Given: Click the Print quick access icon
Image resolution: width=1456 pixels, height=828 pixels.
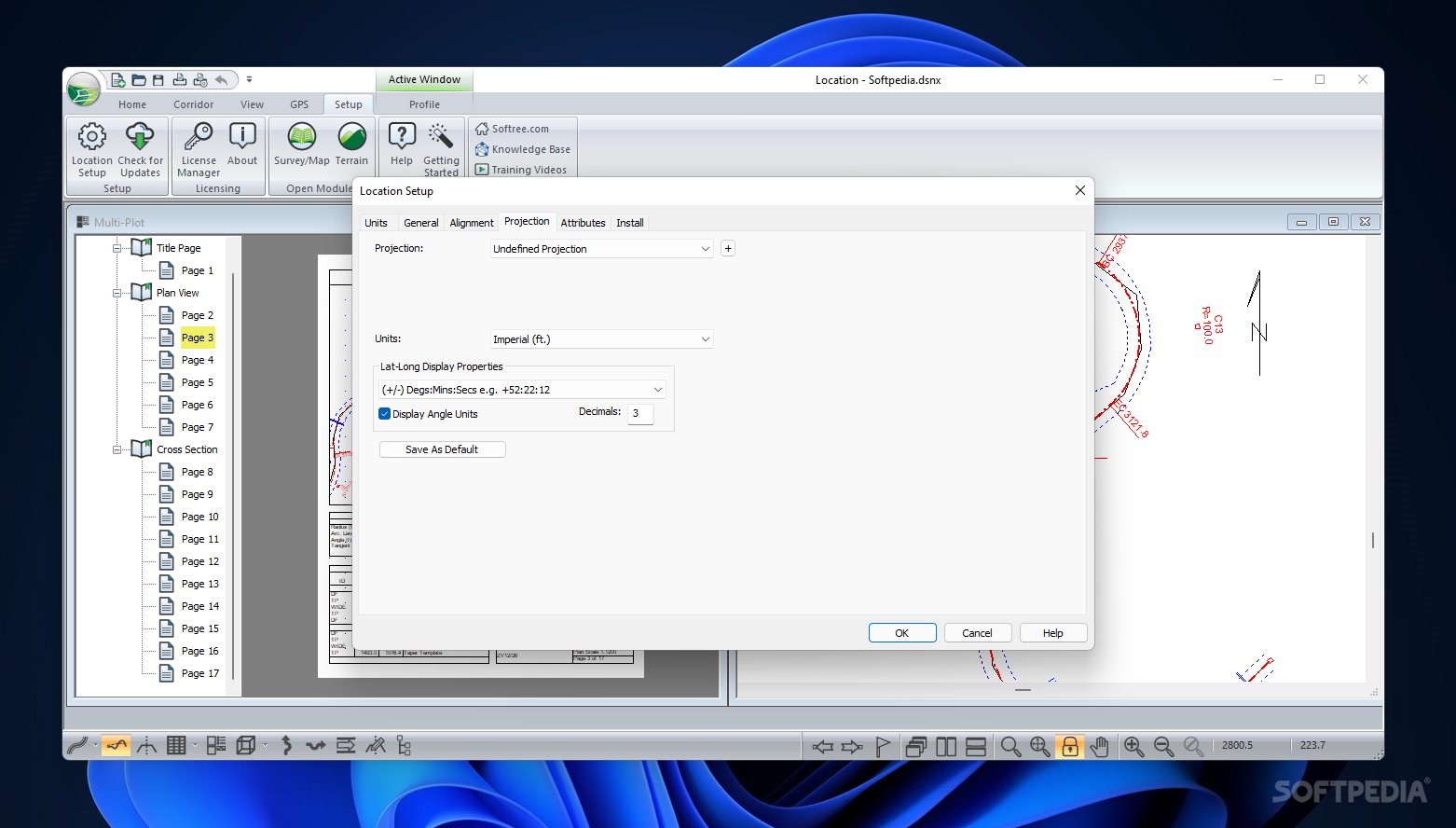Looking at the screenshot, I should pyautogui.click(x=180, y=80).
